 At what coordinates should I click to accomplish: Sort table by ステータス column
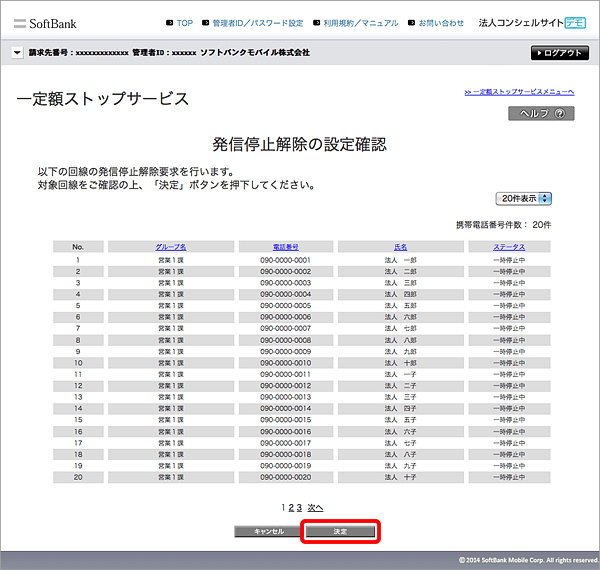coord(509,247)
